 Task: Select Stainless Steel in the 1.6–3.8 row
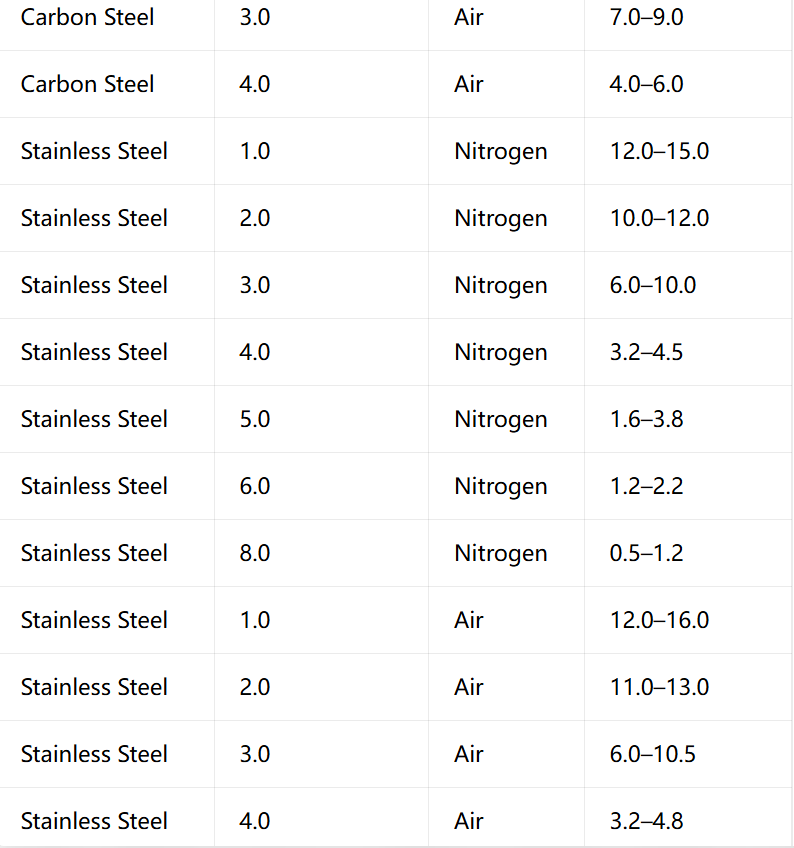(x=94, y=420)
